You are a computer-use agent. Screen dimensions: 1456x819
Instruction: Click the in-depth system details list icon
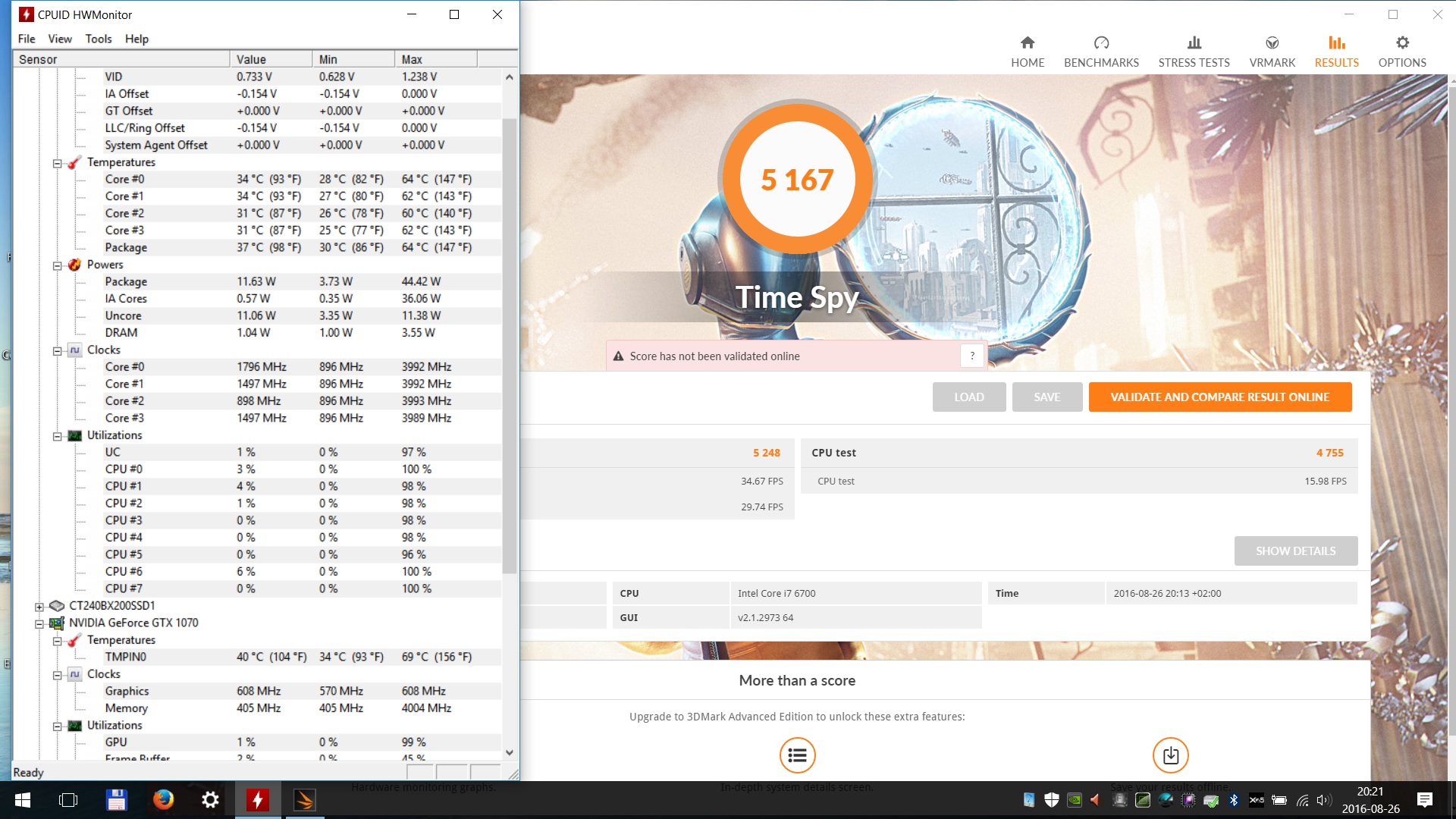coord(797,755)
